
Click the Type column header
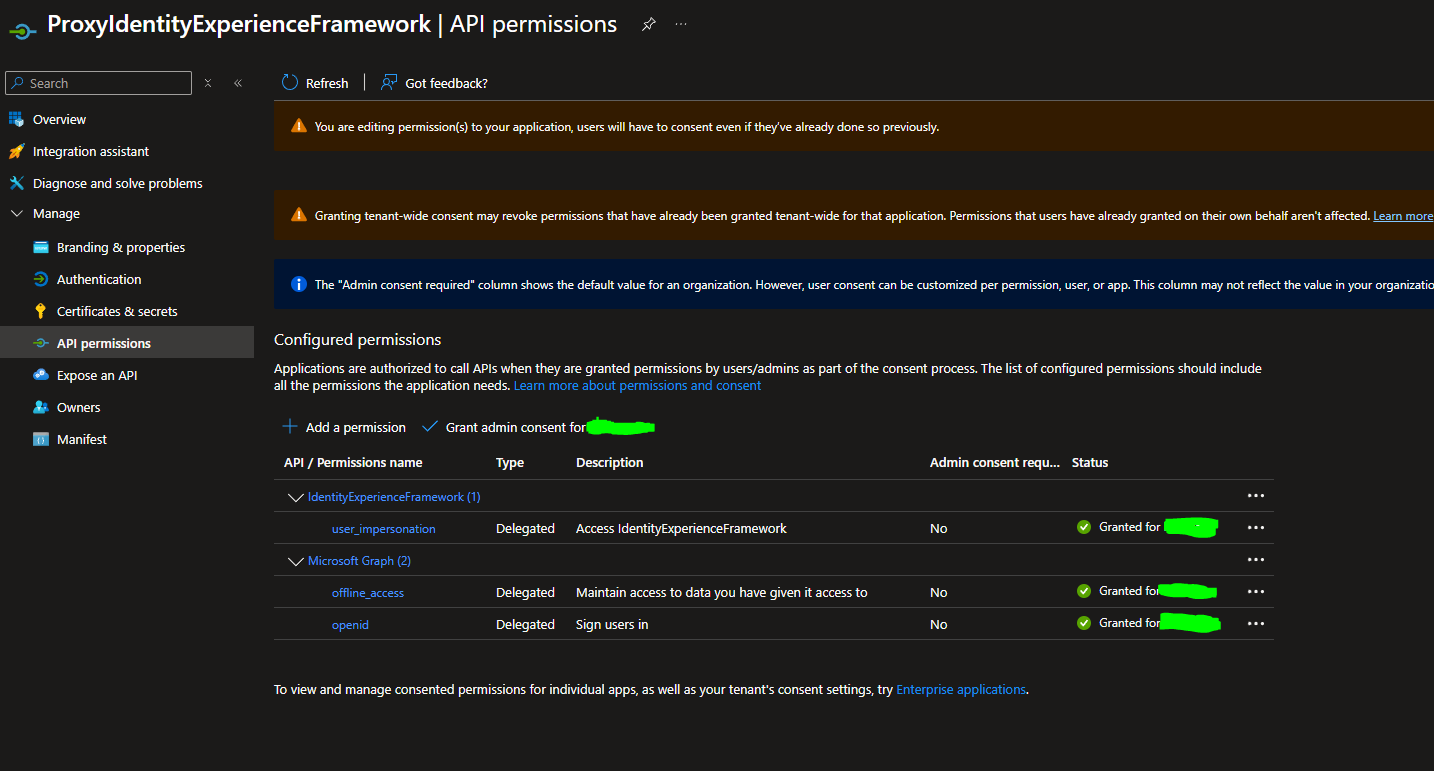pos(510,462)
